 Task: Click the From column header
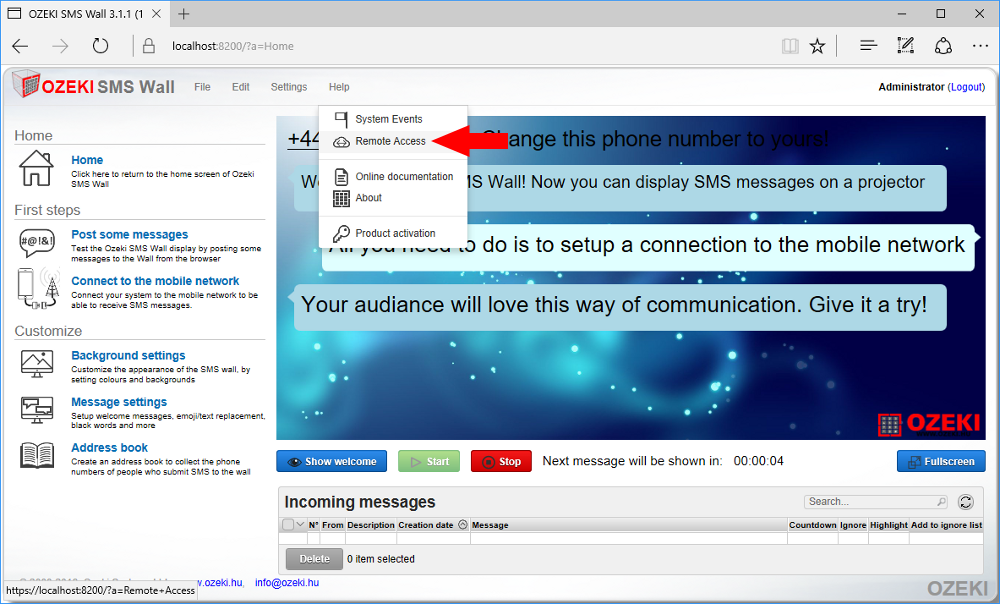pos(332,525)
